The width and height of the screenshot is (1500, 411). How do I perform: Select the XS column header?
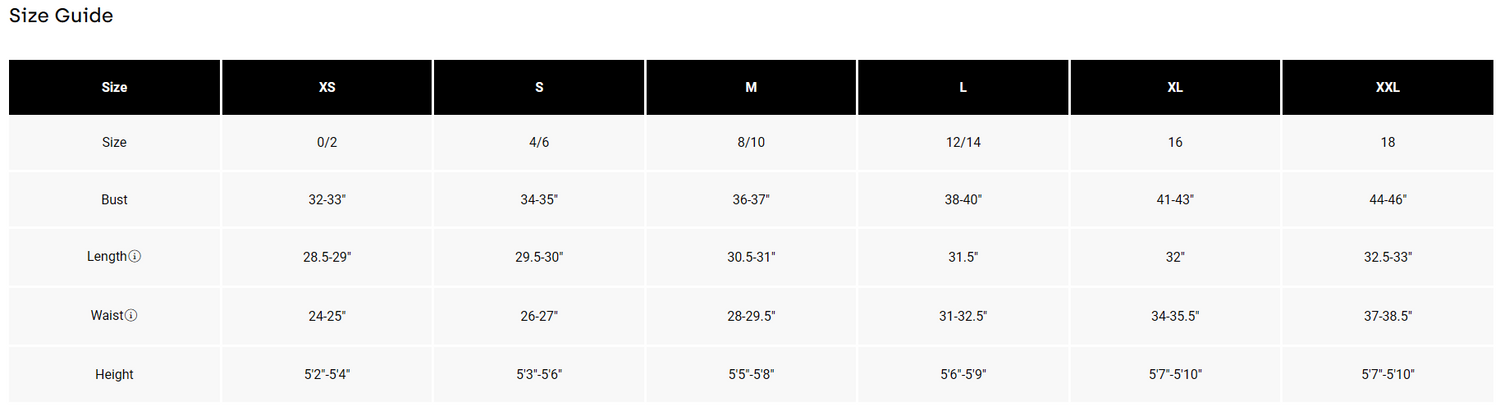click(x=327, y=87)
